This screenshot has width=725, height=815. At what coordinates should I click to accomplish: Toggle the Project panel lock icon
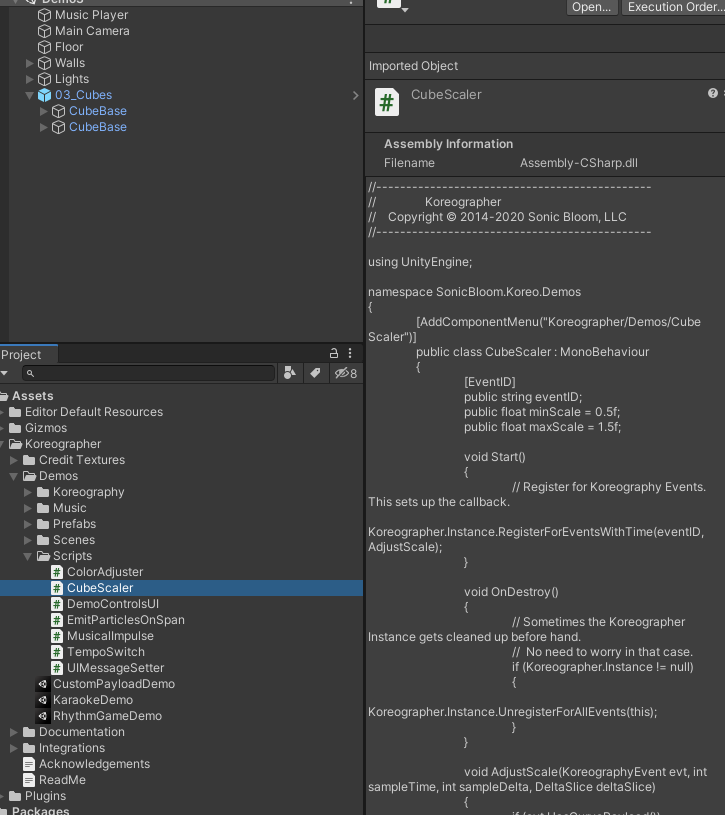(334, 353)
